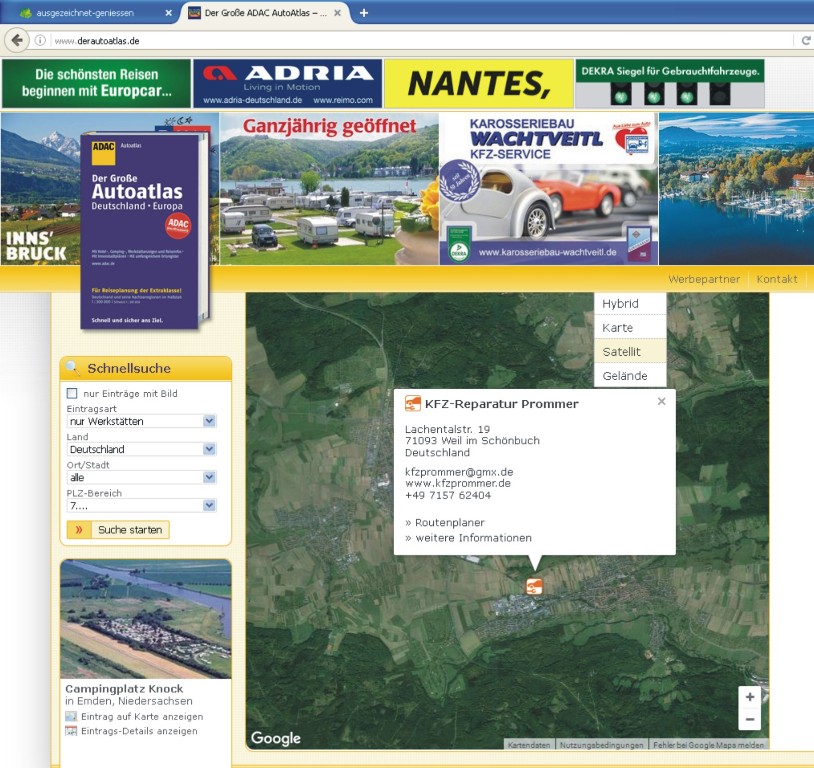814x768 pixels.
Task: Open the Ort/Stadt dropdown
Action: (142, 477)
